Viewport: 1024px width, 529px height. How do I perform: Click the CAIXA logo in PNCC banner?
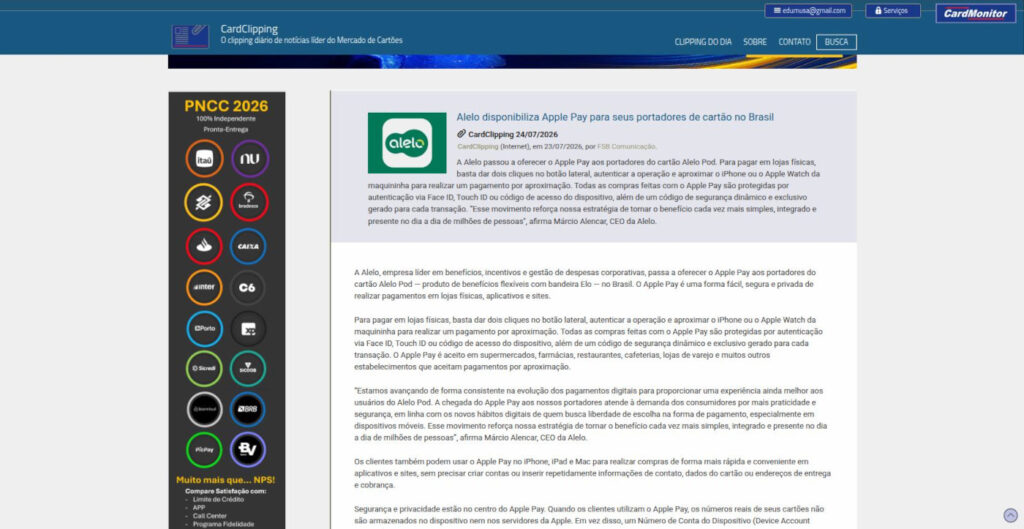tap(248, 246)
